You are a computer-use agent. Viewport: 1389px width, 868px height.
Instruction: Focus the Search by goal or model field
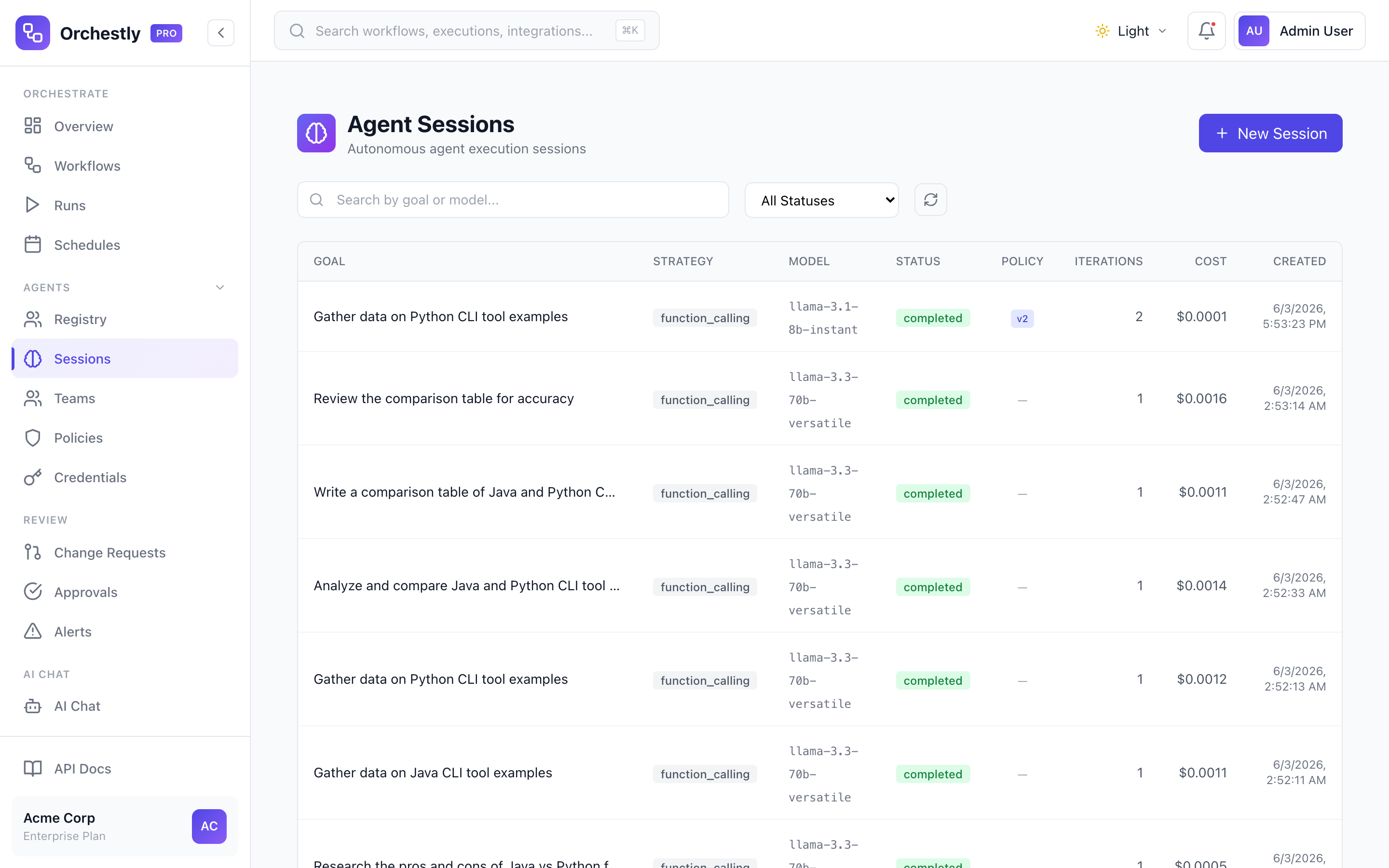click(x=513, y=200)
